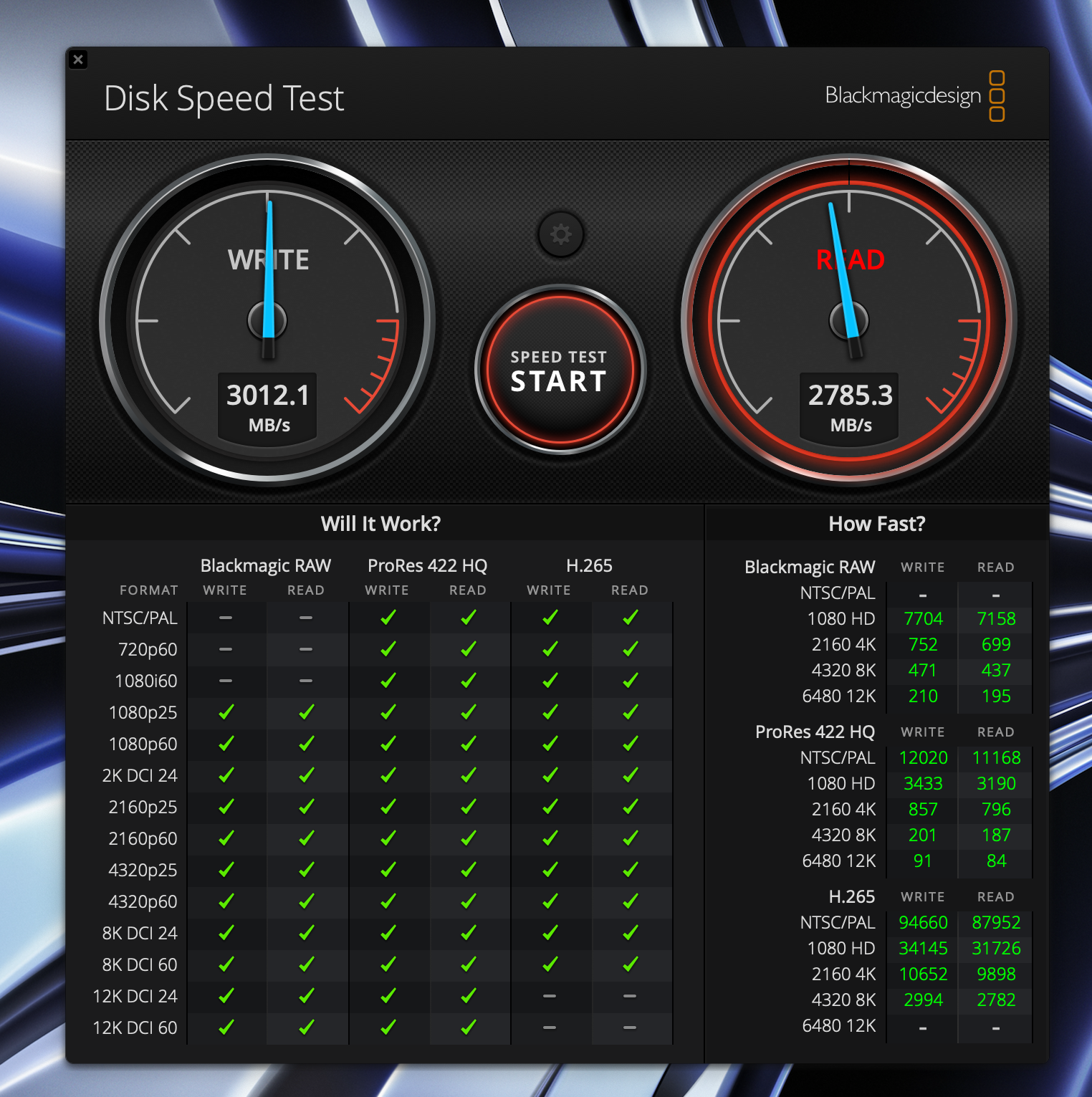The width and height of the screenshot is (1092, 1097).
Task: Click H.265 4320 8K write value 2994
Action: pos(923,1000)
